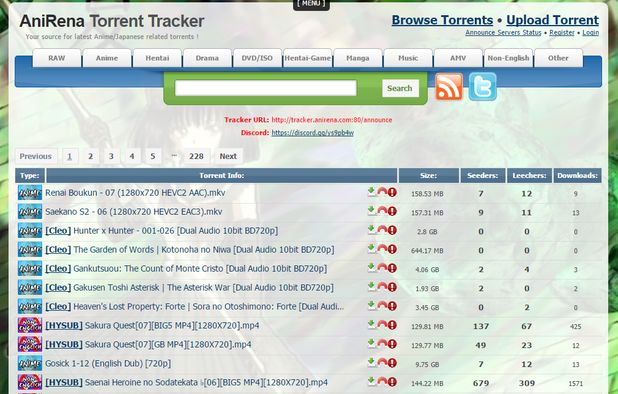Go to page 2 of torrents

[x=91, y=156]
